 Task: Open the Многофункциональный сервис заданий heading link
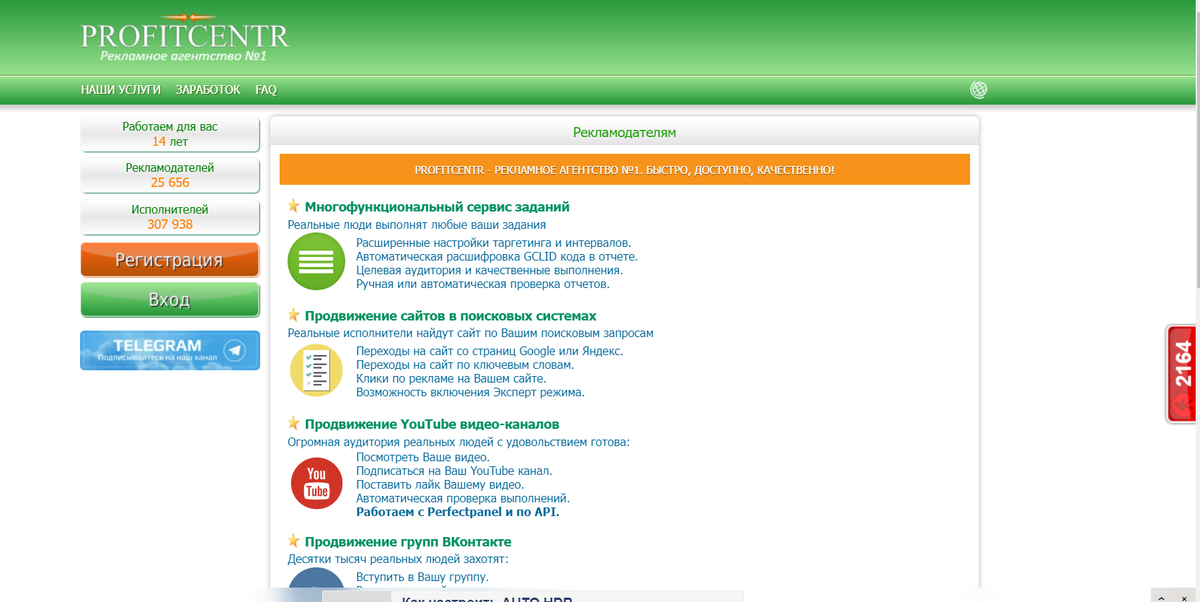[437, 207]
